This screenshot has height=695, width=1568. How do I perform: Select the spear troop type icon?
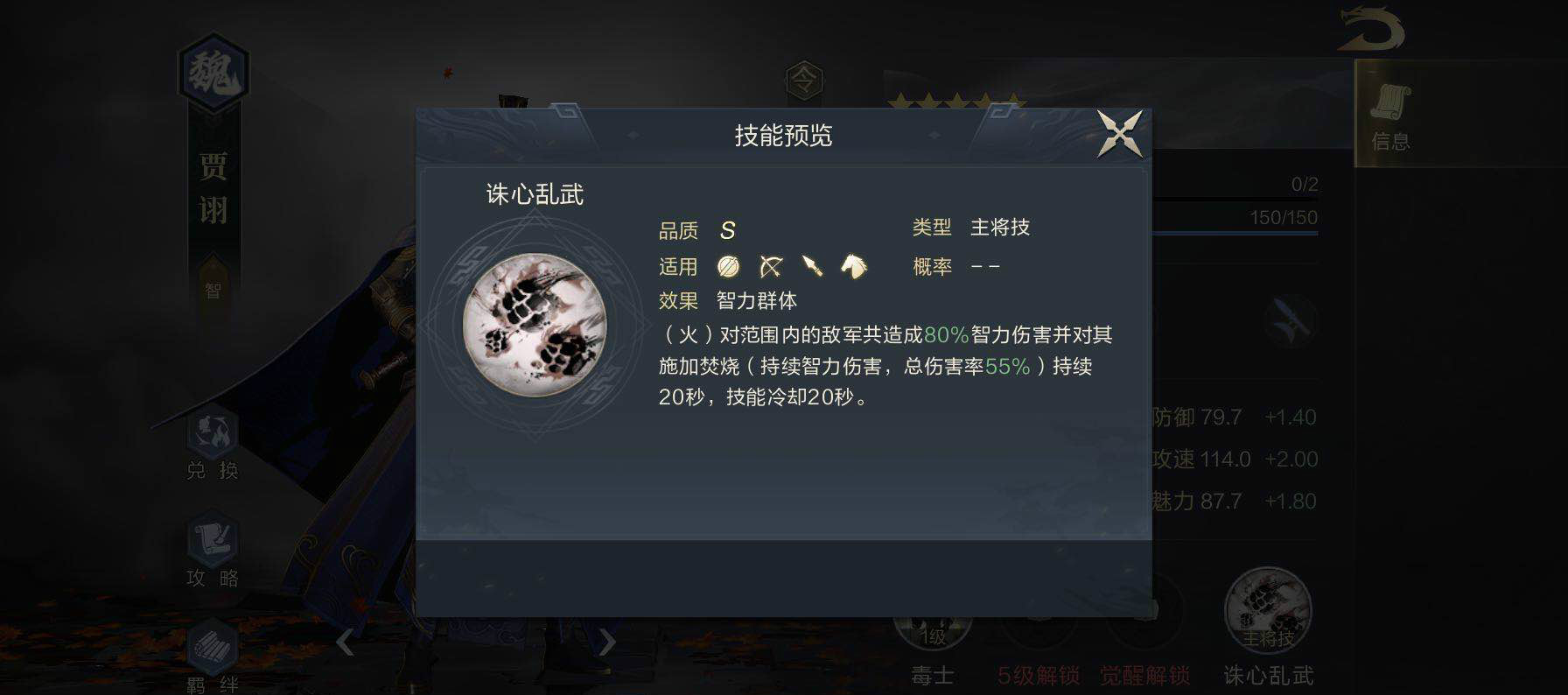812,266
